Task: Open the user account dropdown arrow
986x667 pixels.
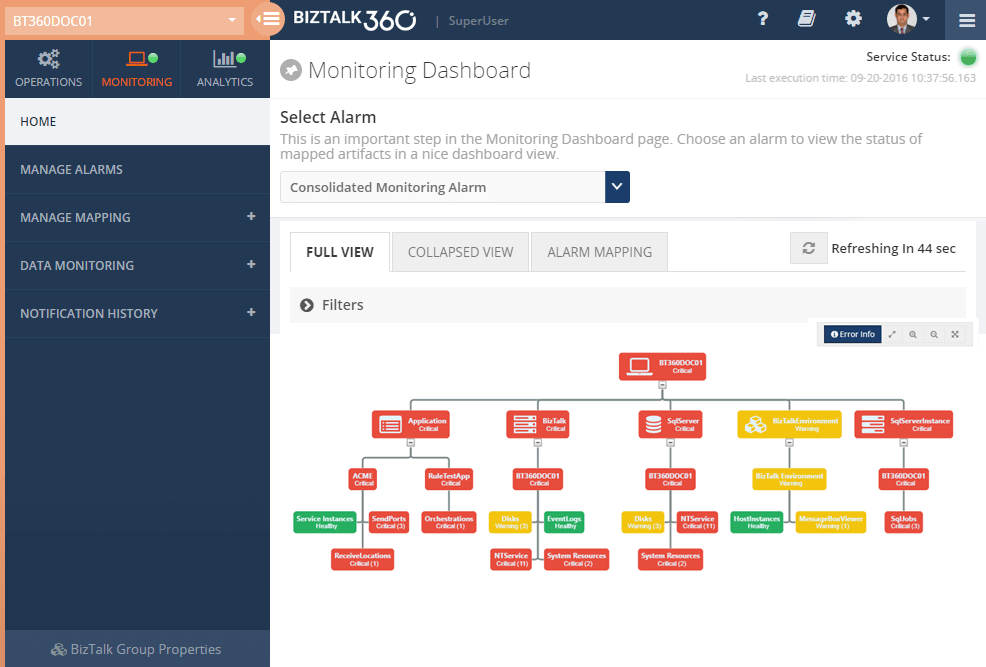Action: pyautogui.click(x=926, y=19)
